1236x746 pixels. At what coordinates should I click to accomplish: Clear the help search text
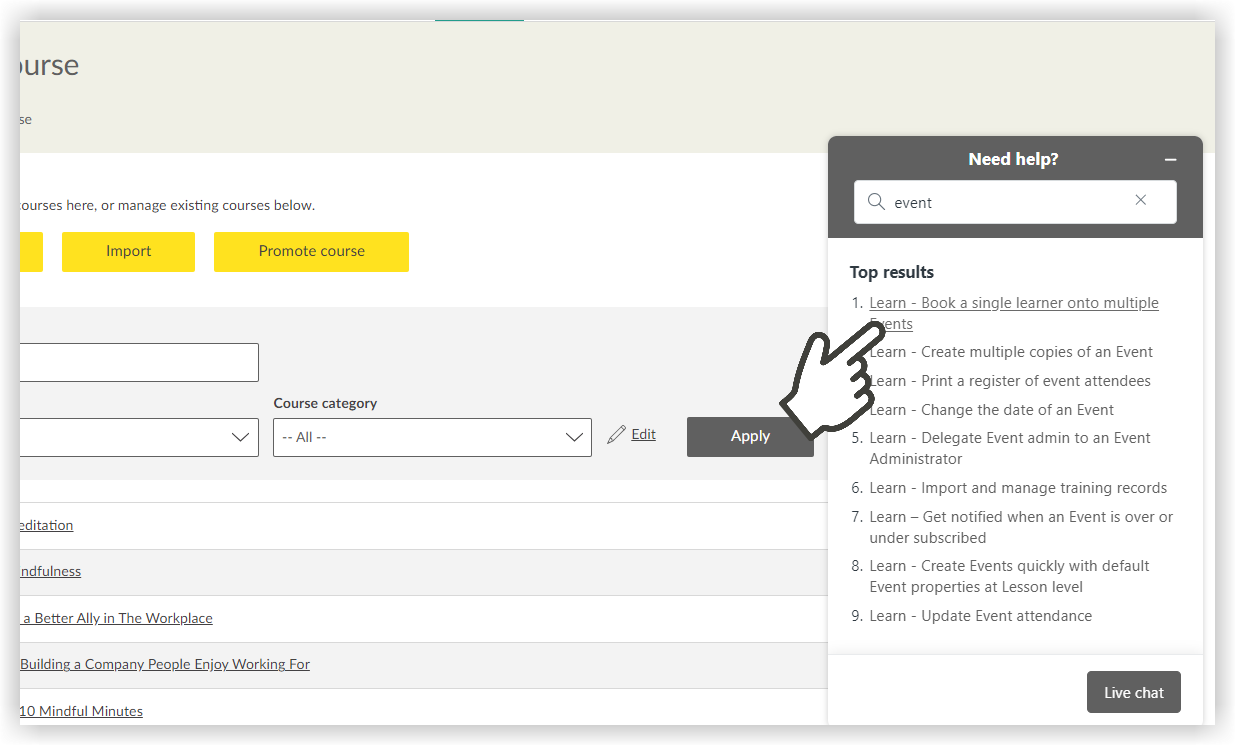tap(1141, 201)
